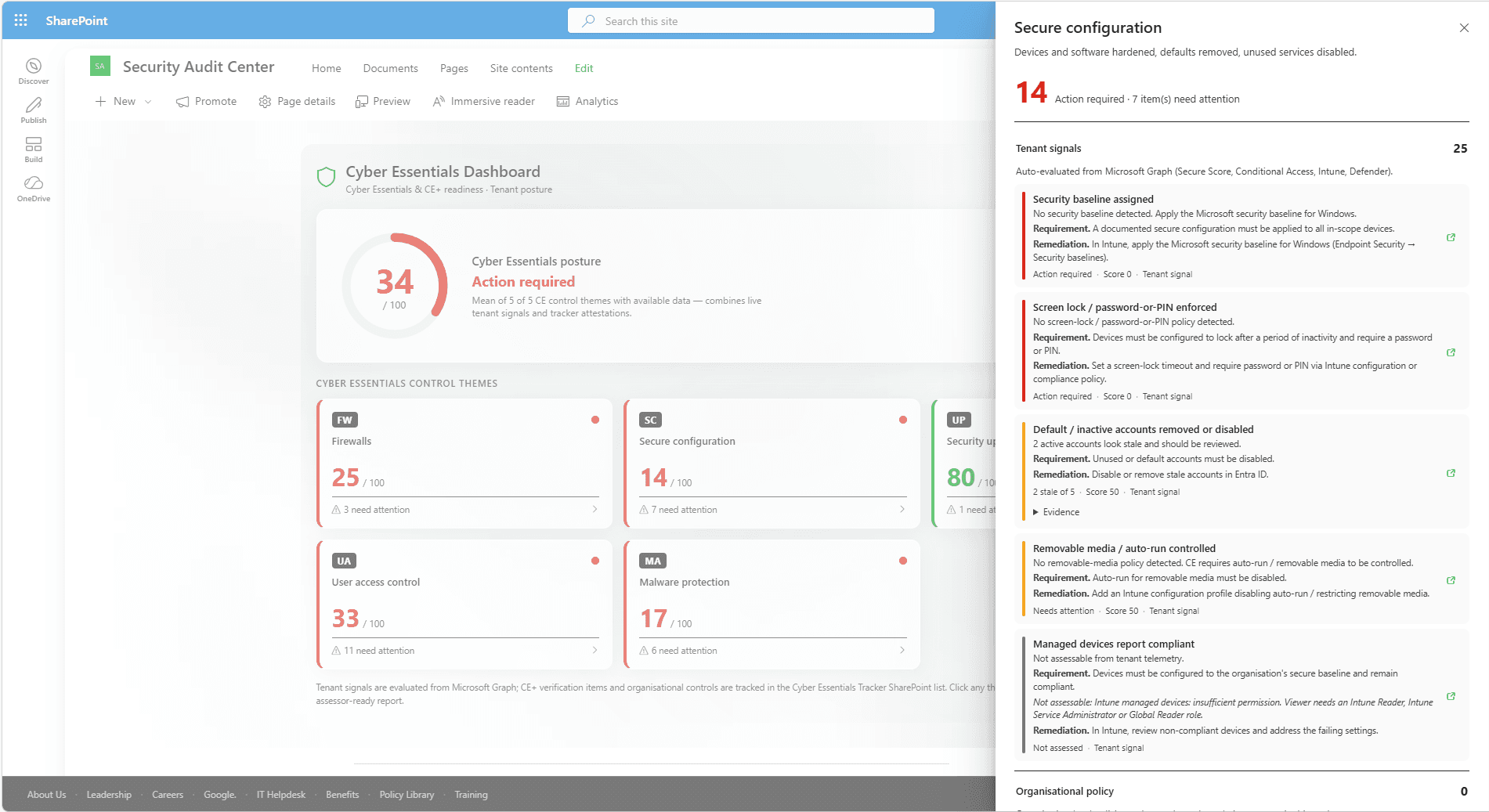Open Build in the left rail
The width and height of the screenshot is (1489, 812).
pyautogui.click(x=34, y=149)
